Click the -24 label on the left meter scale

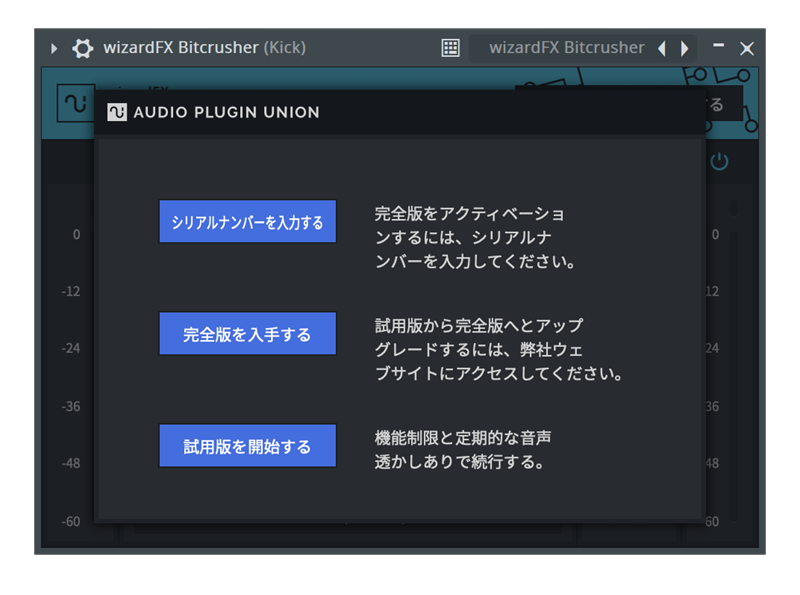[71, 349]
